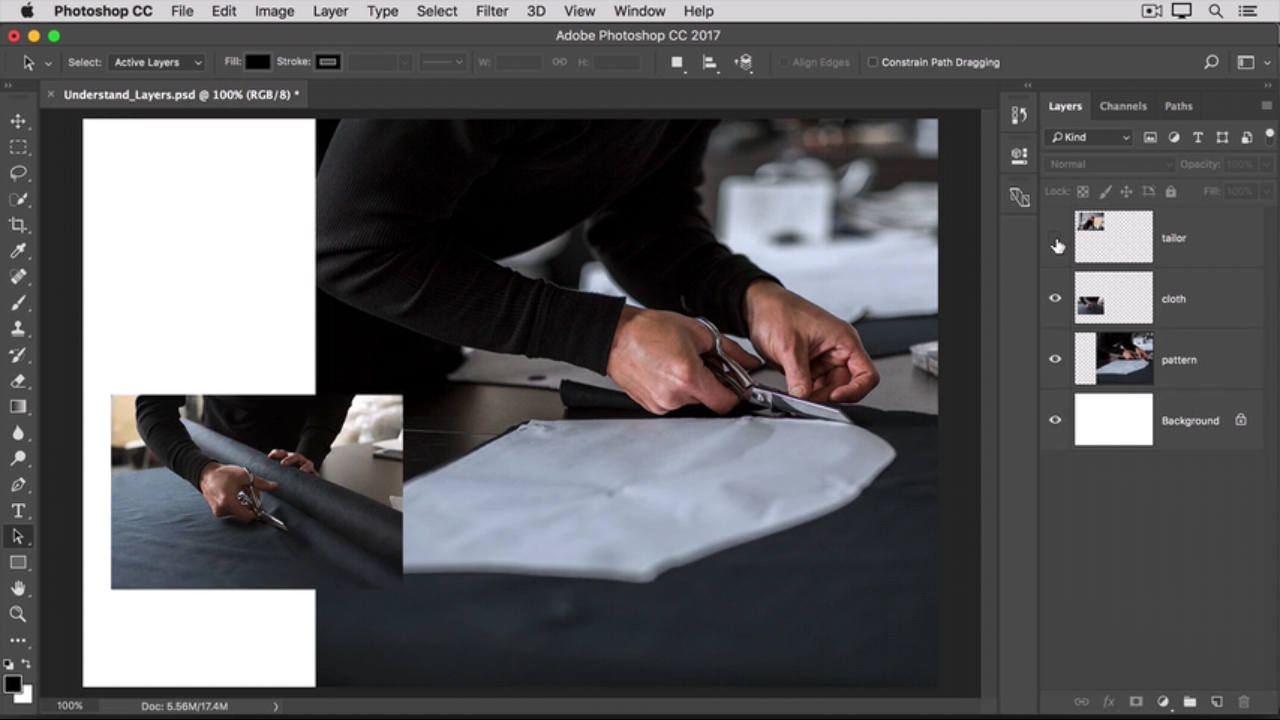Viewport: 1280px width, 720px height.
Task: Select the Lasso tool
Action: (x=18, y=173)
